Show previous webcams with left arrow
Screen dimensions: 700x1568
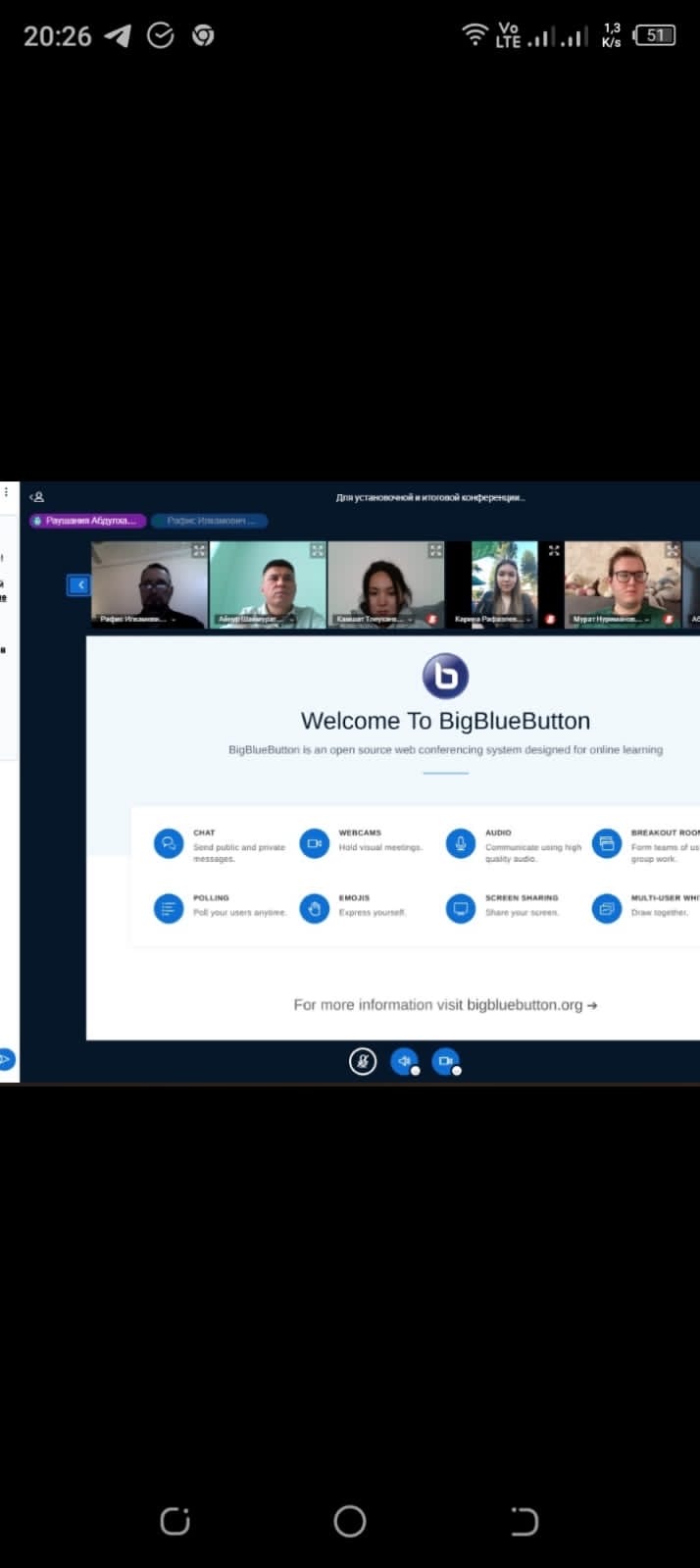point(79,585)
